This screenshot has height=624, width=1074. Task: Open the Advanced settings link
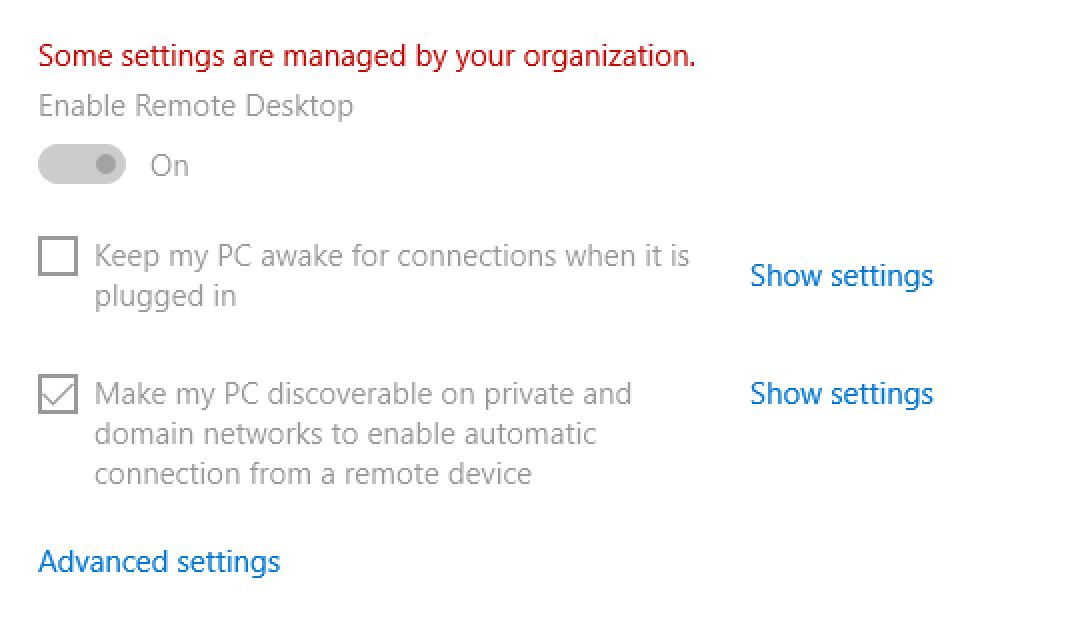(x=159, y=562)
